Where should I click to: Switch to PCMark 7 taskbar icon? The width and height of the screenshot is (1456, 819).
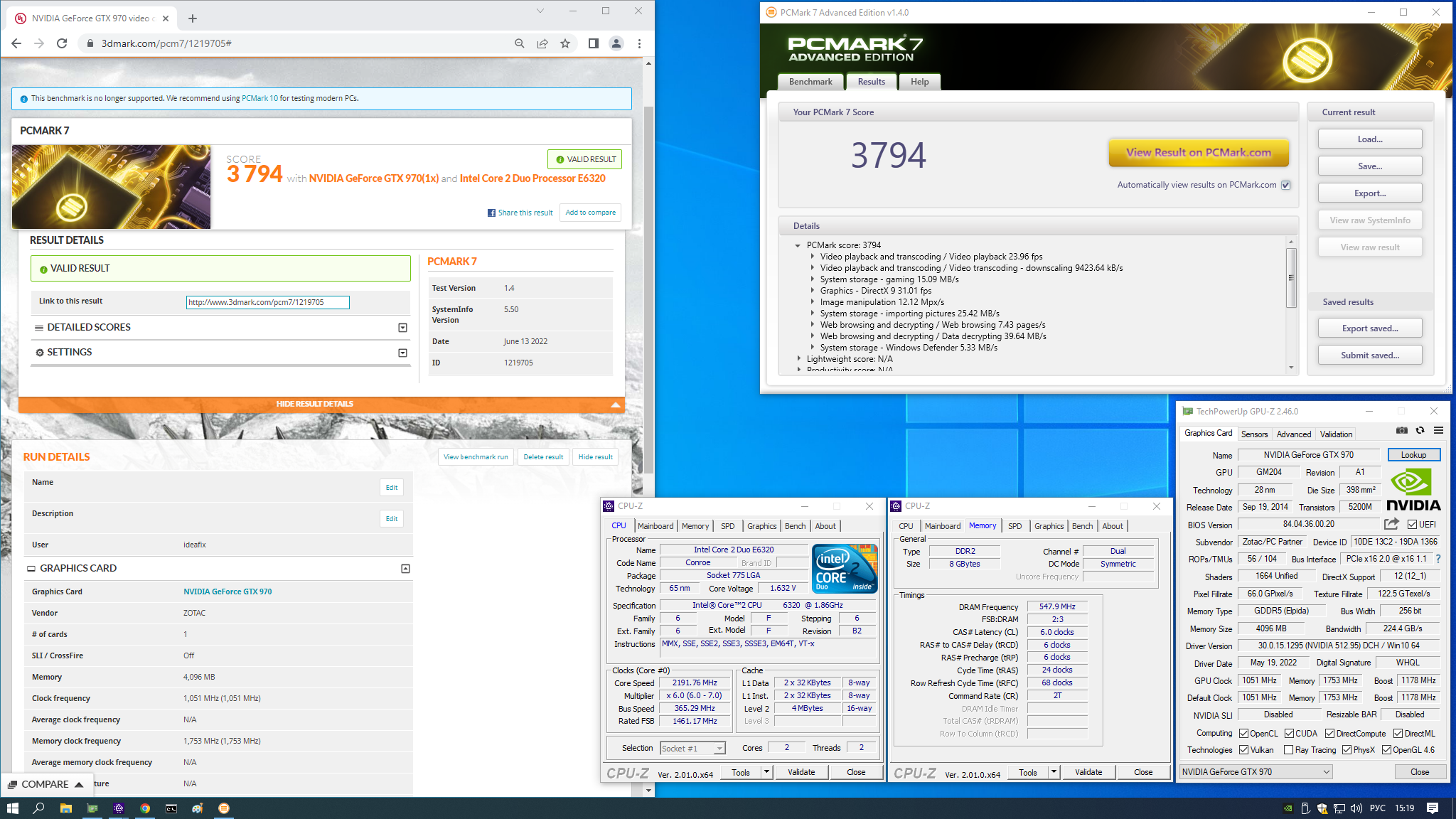point(224,808)
